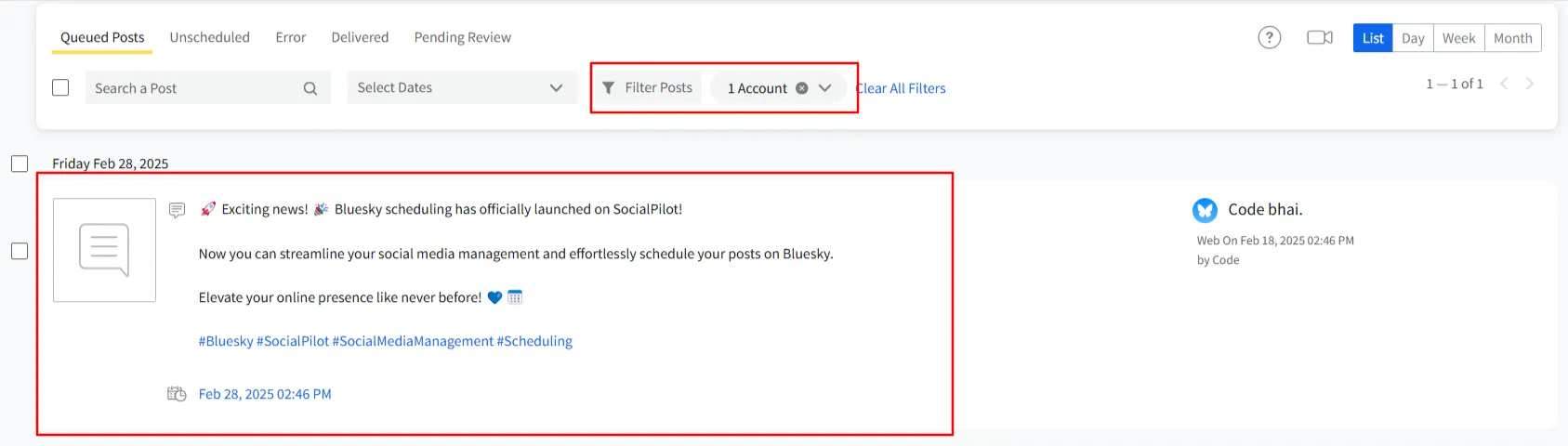1568x446 pixels.
Task: Check the Friday Feb 28, 2025 checkbox
Action: click(20, 164)
